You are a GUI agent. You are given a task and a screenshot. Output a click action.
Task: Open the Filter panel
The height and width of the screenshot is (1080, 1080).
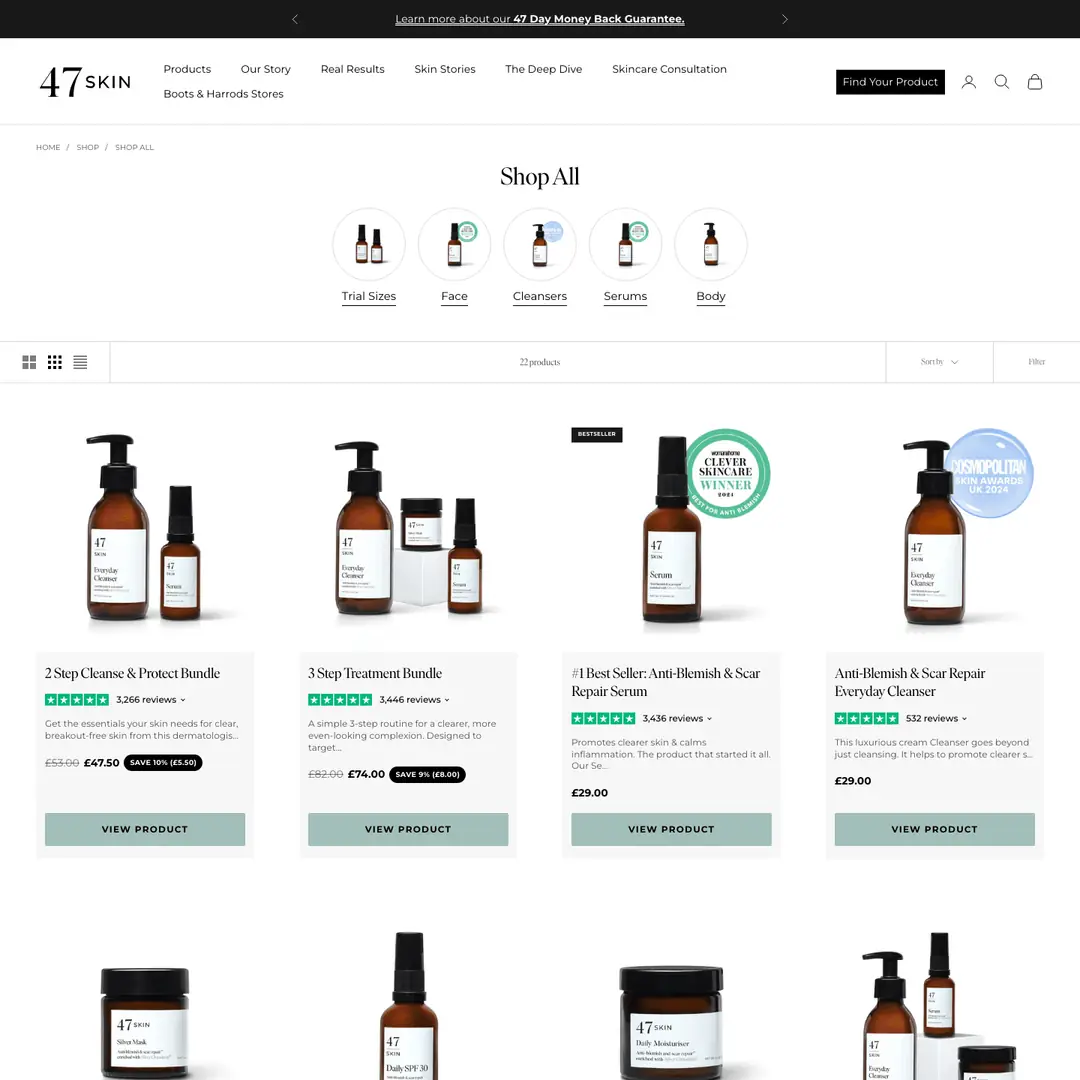tap(1036, 362)
